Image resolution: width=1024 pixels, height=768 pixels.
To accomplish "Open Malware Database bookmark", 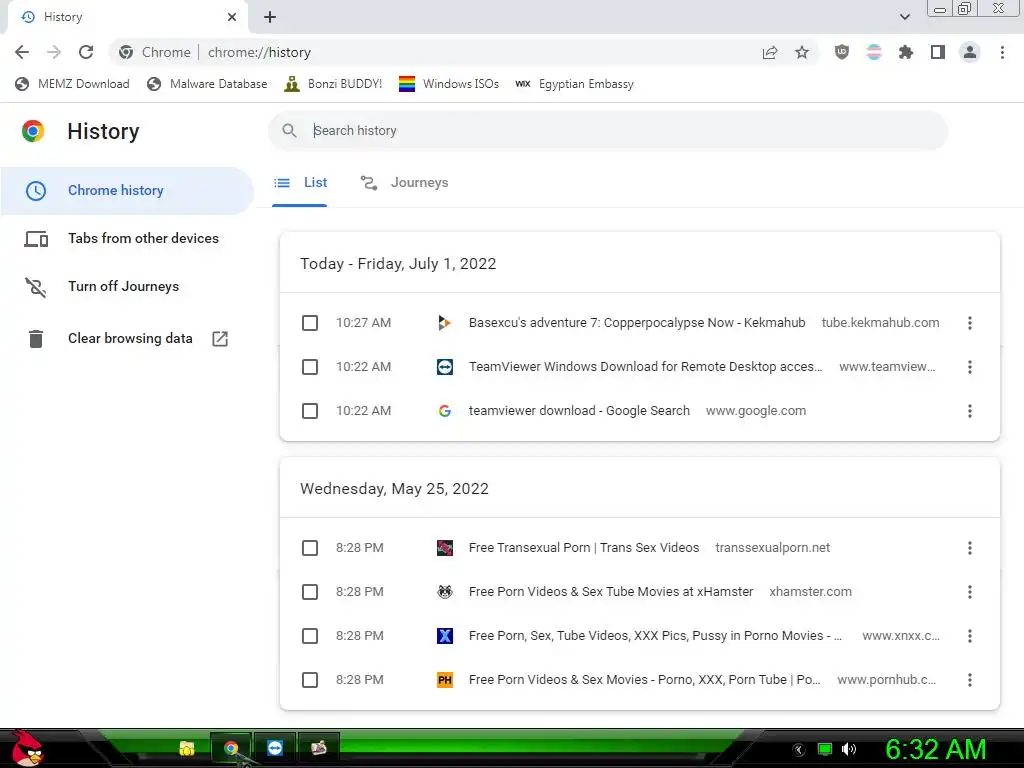I will pyautogui.click(x=207, y=84).
